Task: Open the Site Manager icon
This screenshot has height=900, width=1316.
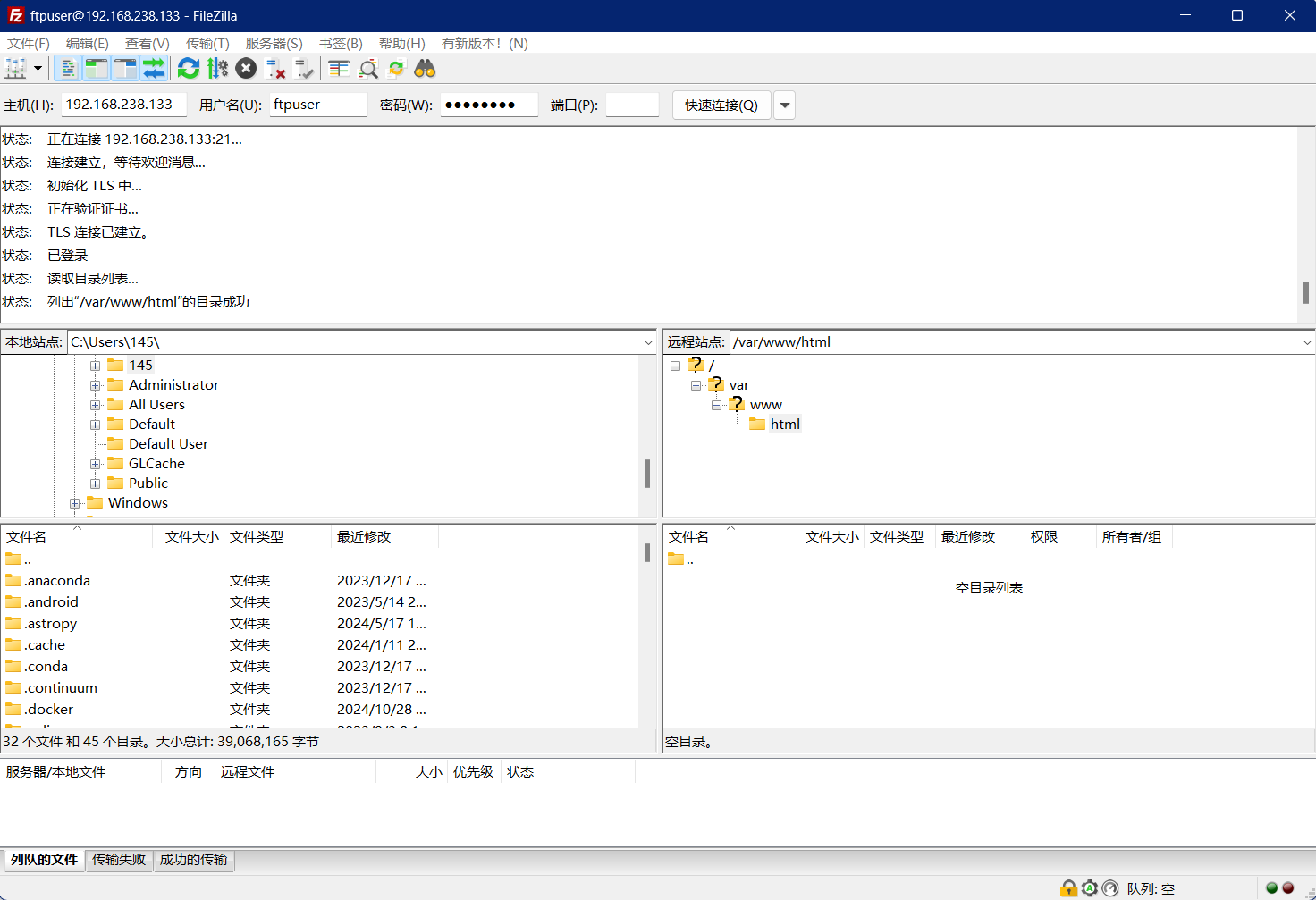Action: 15,69
